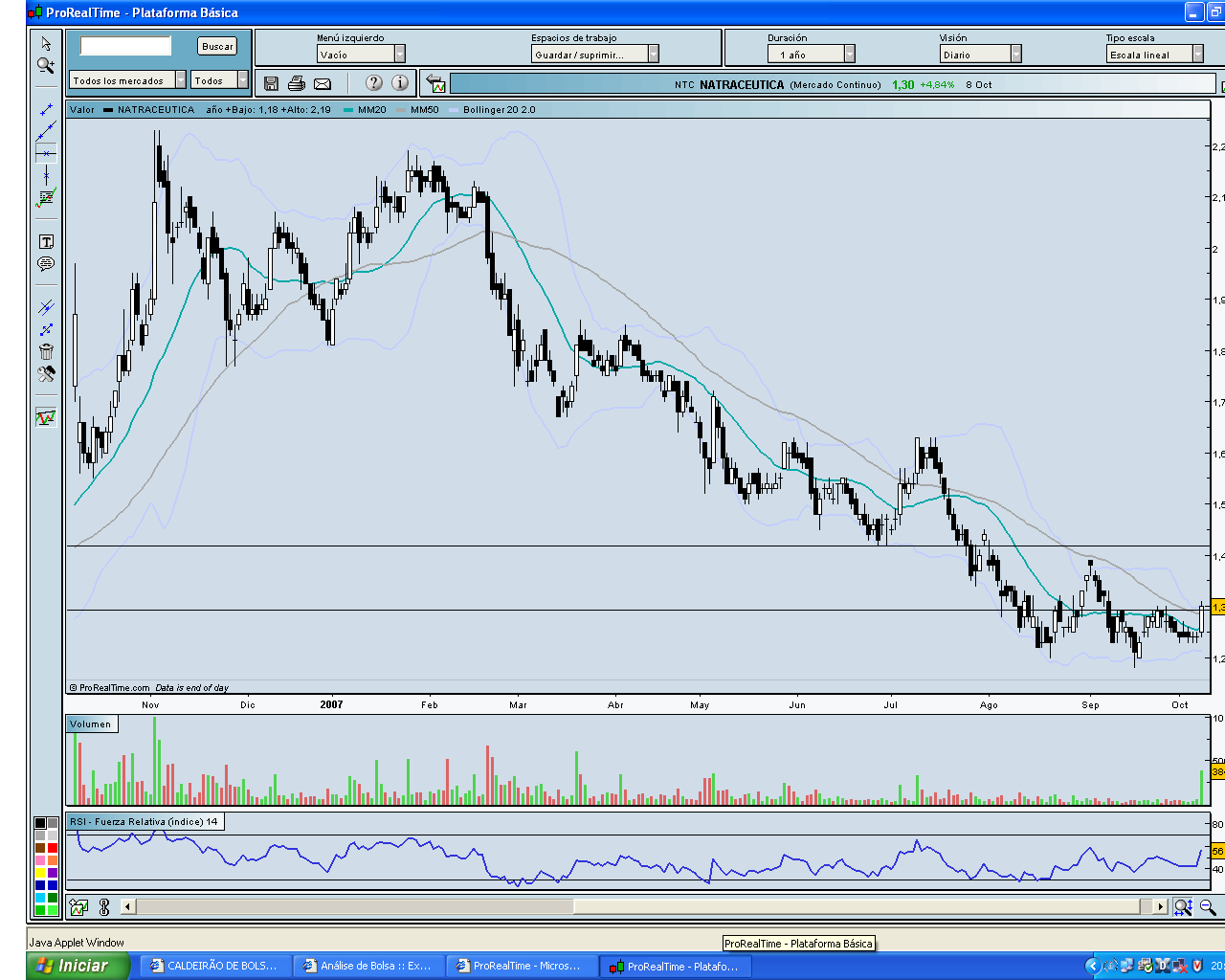Click the NTC NATRACEUTICA ticker title bar

pos(832,84)
